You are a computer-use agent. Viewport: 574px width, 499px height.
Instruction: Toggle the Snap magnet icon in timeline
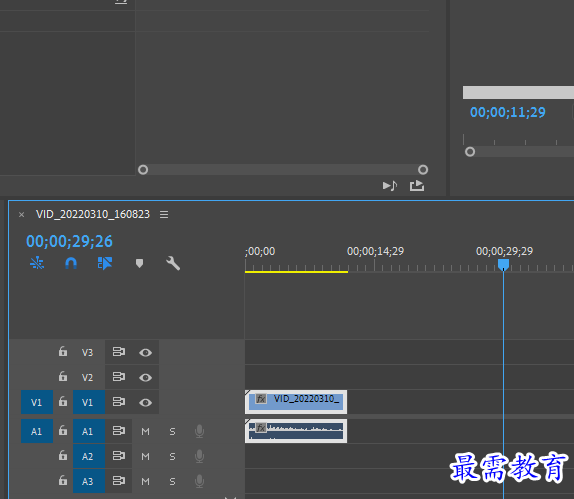(71, 263)
